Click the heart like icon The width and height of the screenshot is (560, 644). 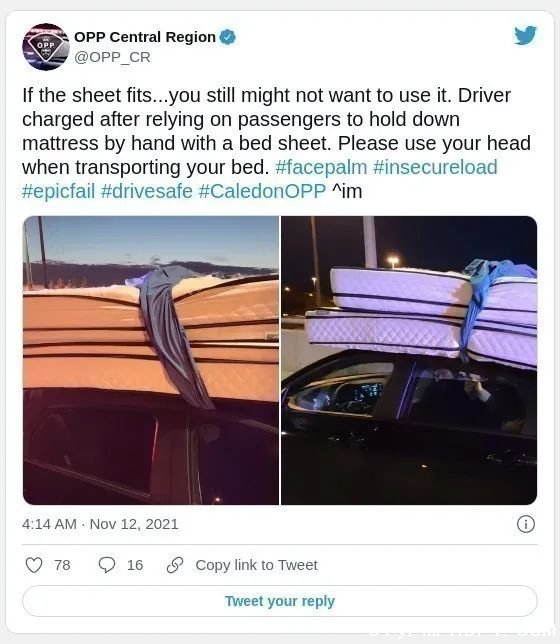pyautogui.click(x=34, y=565)
